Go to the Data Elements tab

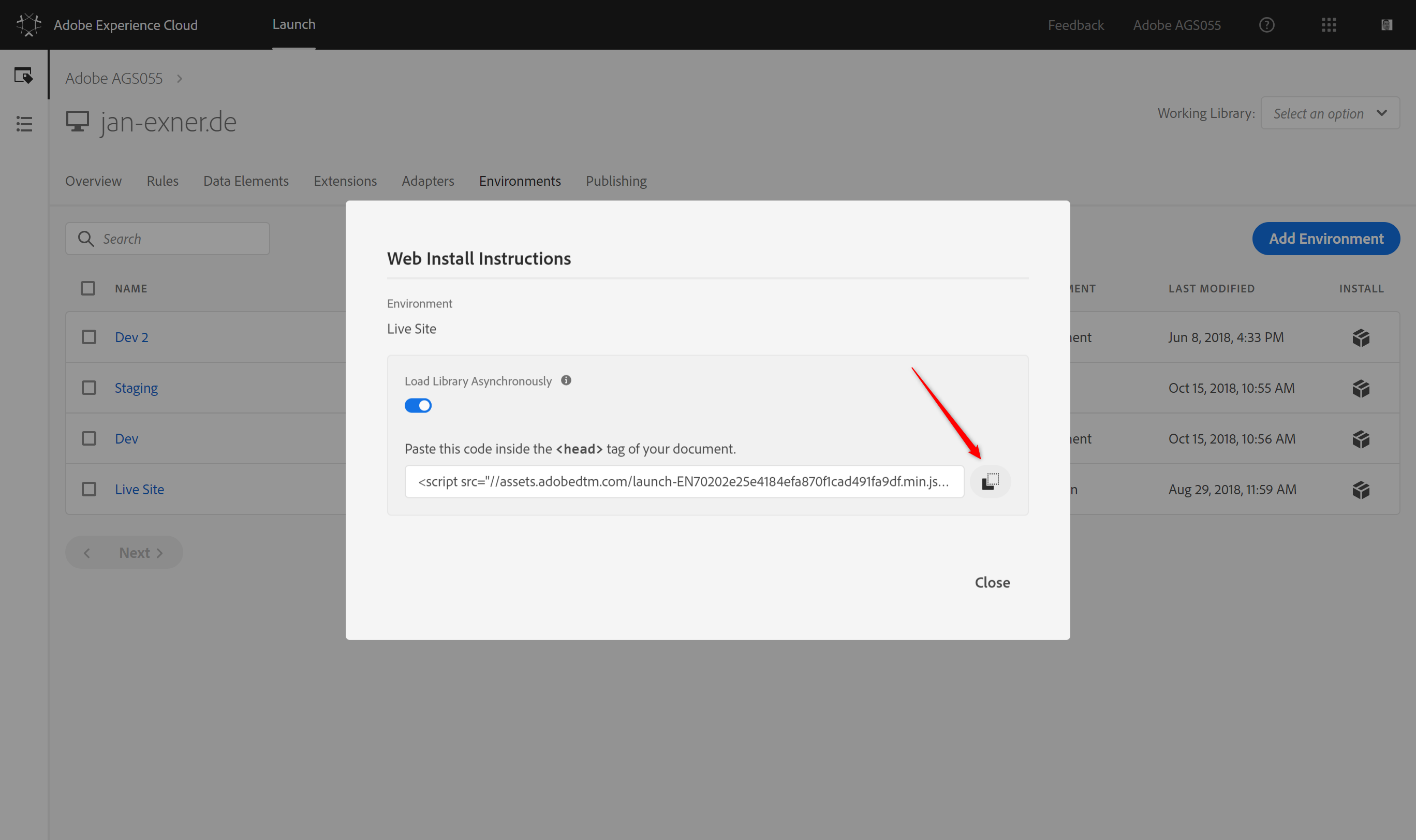click(x=246, y=181)
